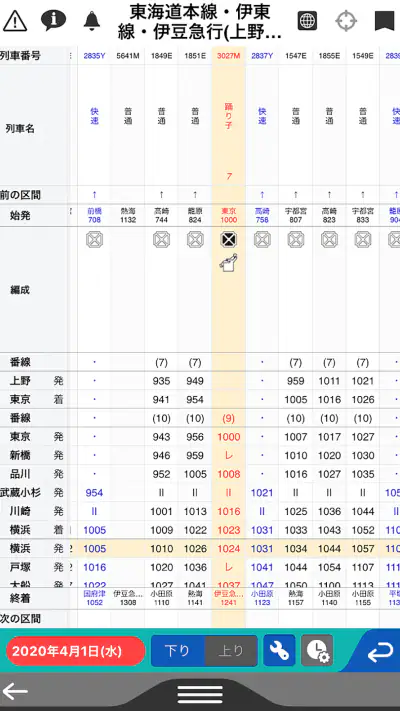Tap destination 熱海 1141 cell
Image resolution: width=400 pixels, height=711 pixels.
[195, 598]
